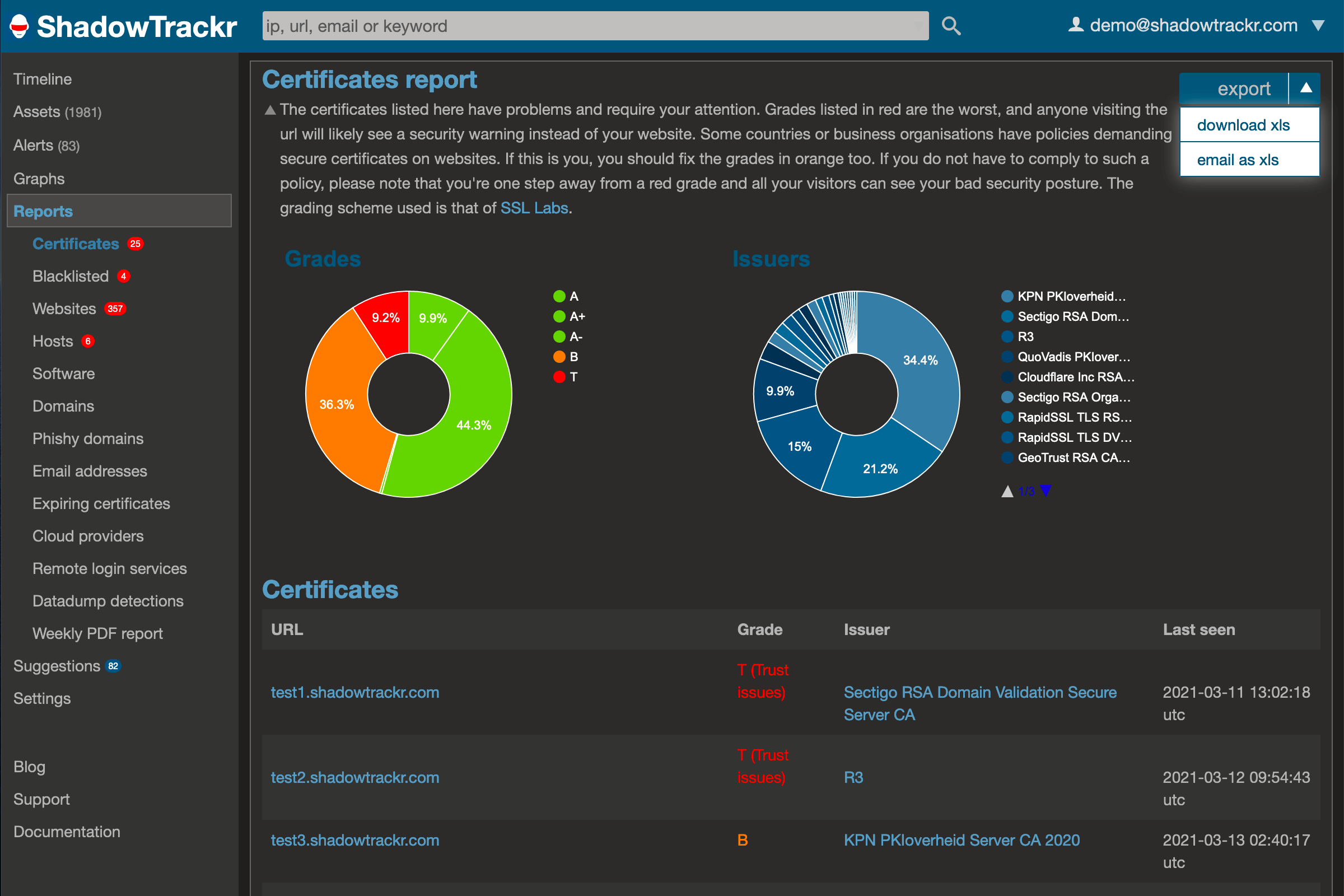
Task: Collapse the export menu via its up arrow
Action: pyautogui.click(x=1308, y=88)
